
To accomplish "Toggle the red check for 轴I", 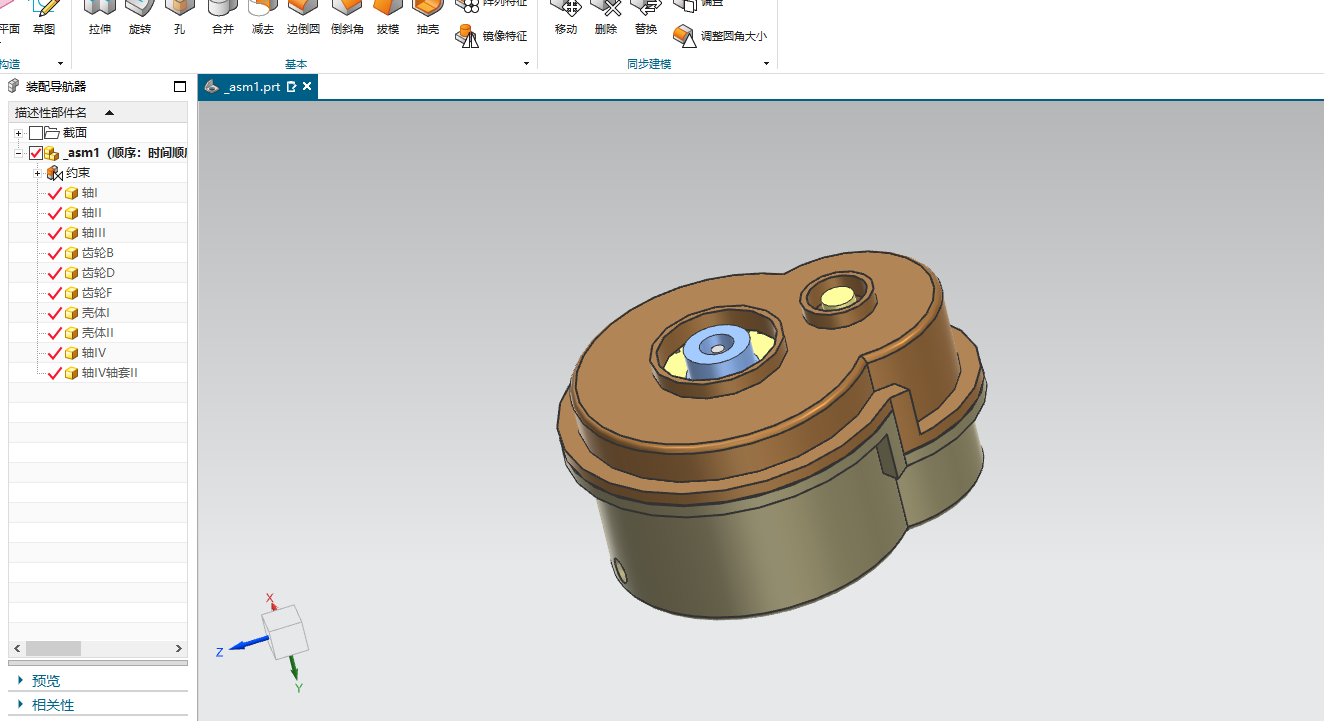I will [x=55, y=193].
